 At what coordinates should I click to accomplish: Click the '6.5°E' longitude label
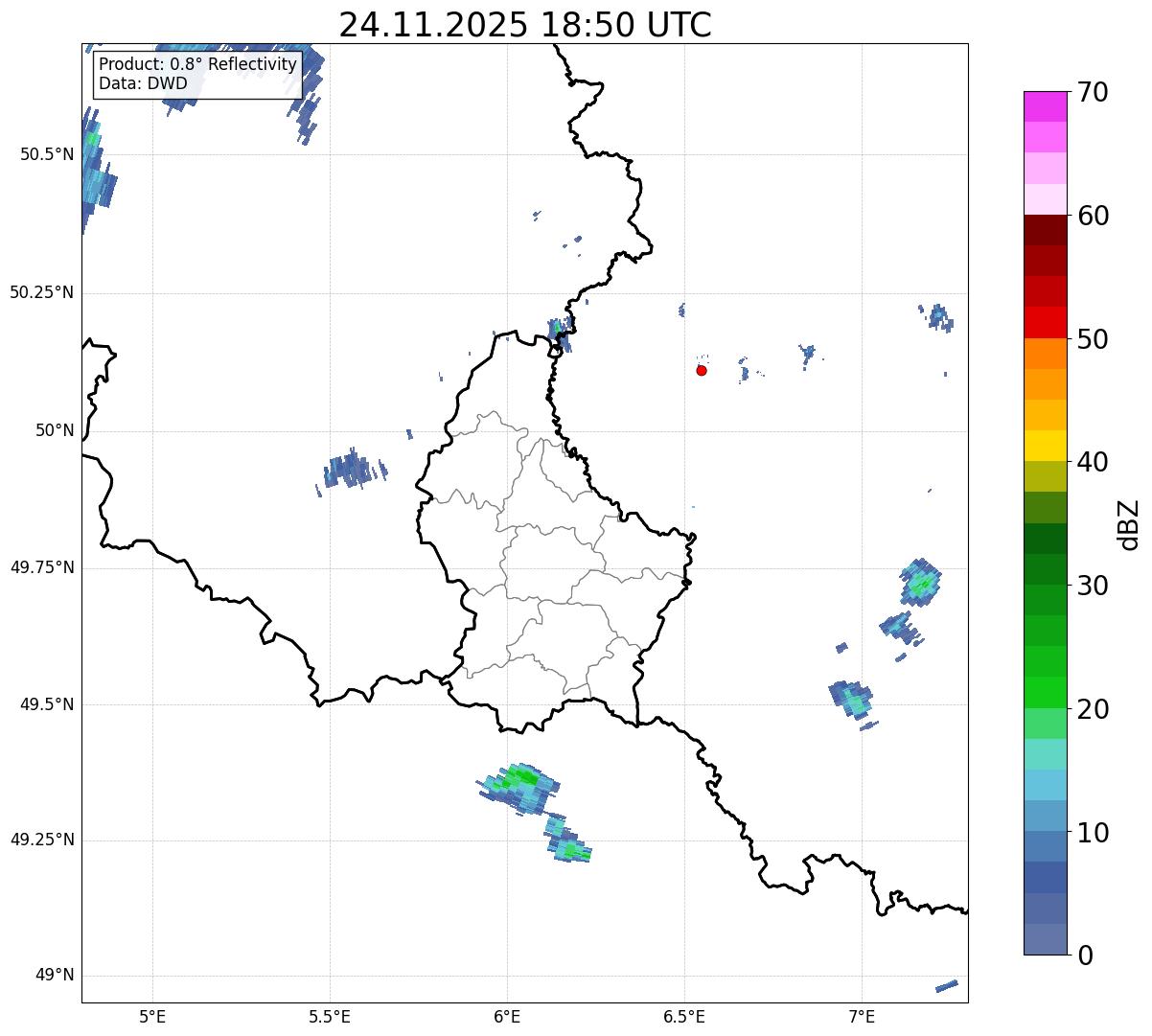[x=684, y=1018]
